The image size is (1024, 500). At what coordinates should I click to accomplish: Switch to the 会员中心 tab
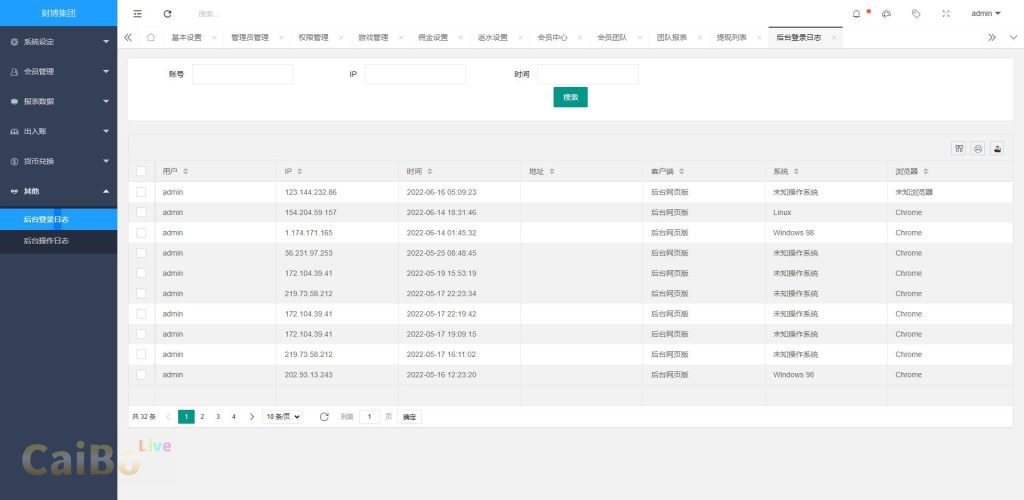coord(552,37)
